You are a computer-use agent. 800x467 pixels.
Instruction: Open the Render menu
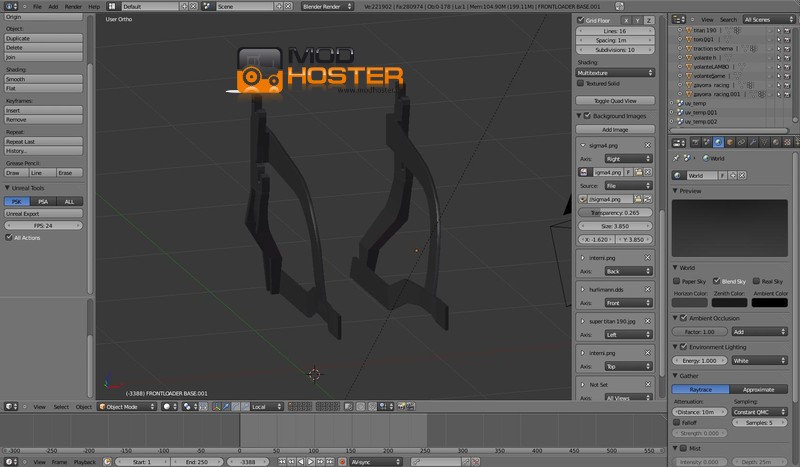coord(73,7)
